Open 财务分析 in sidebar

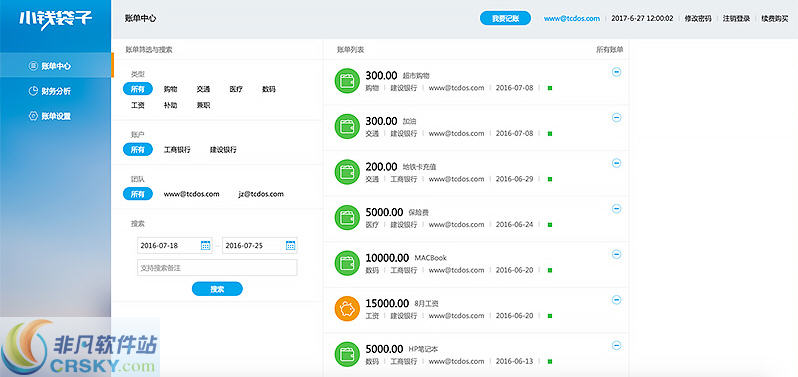pyautogui.click(x=56, y=91)
